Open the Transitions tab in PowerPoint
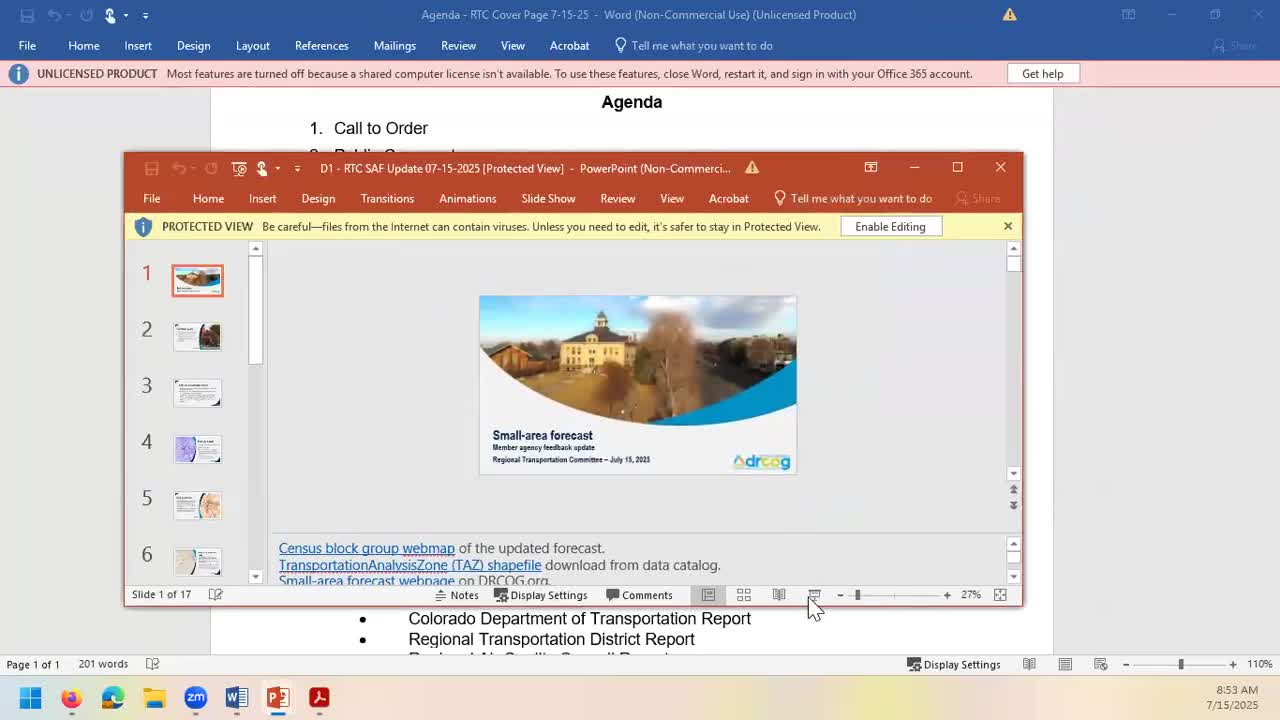This screenshot has width=1280, height=720. (387, 198)
